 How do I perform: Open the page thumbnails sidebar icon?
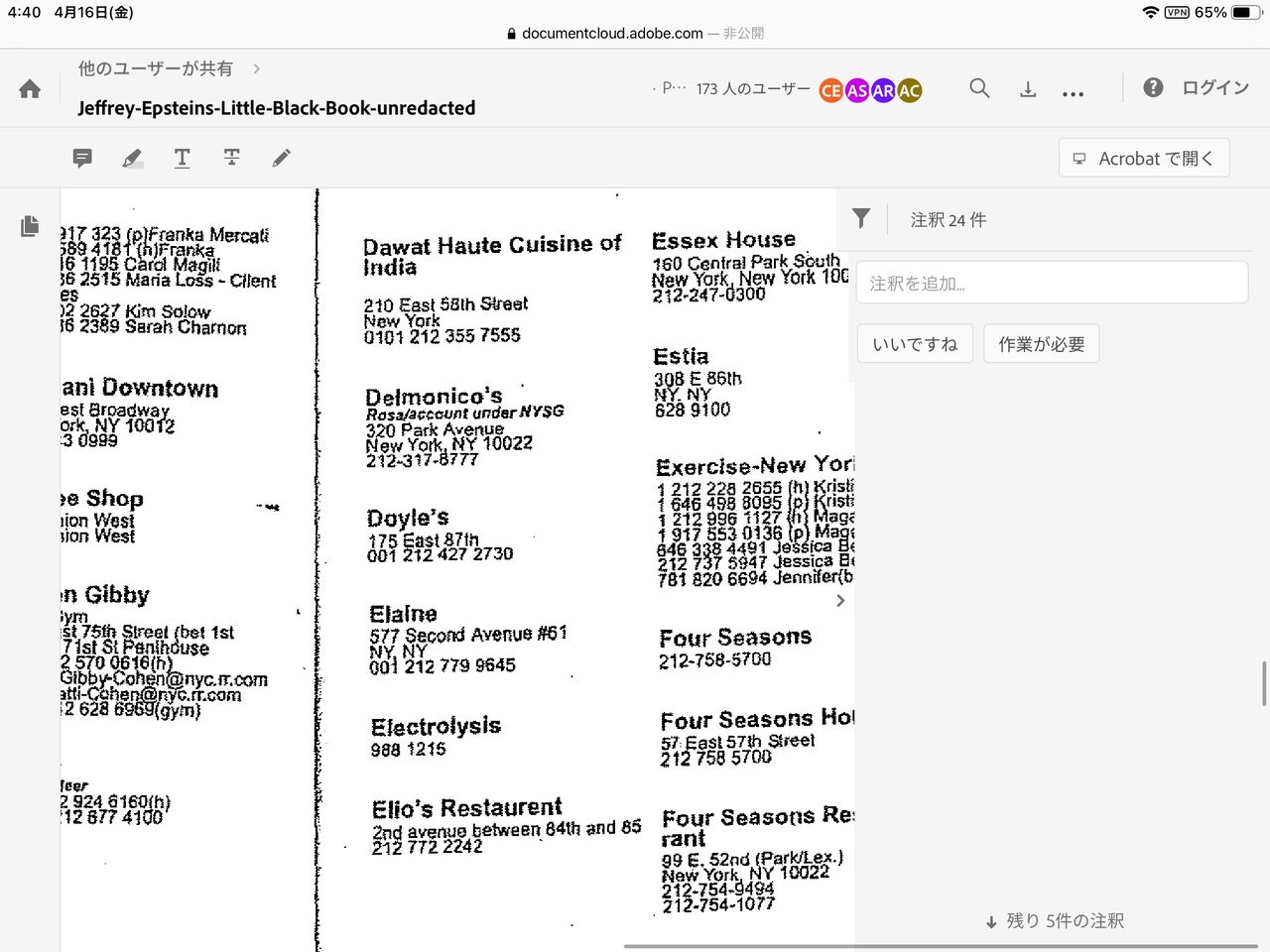30,226
